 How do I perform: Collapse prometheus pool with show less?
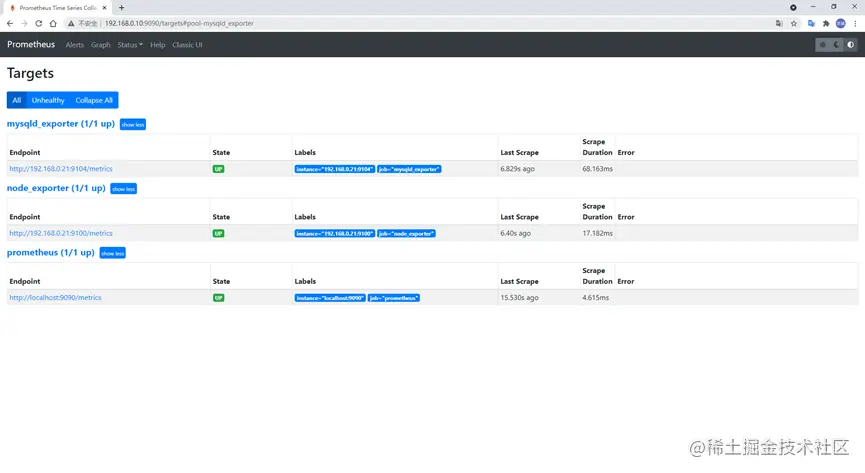113,253
